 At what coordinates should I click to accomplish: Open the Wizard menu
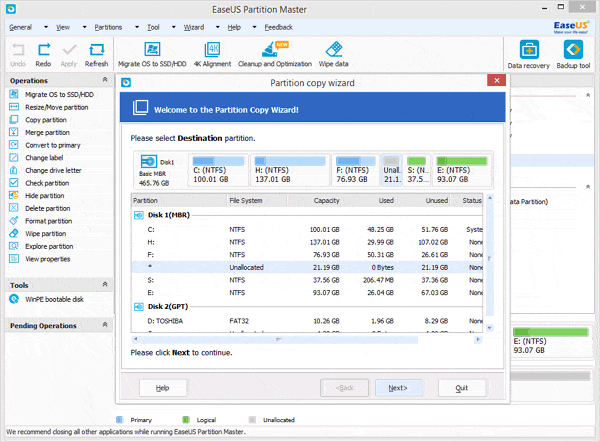(194, 27)
